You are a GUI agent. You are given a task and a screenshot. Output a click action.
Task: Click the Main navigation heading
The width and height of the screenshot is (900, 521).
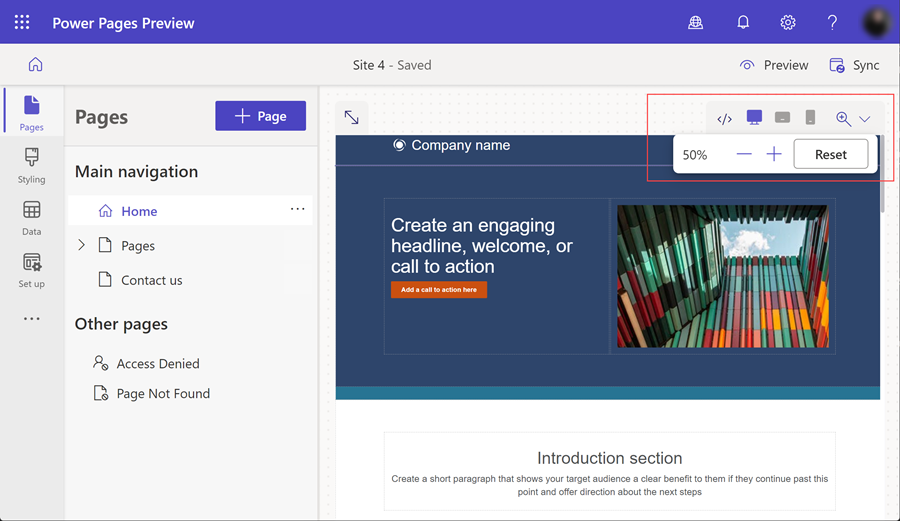tap(137, 172)
